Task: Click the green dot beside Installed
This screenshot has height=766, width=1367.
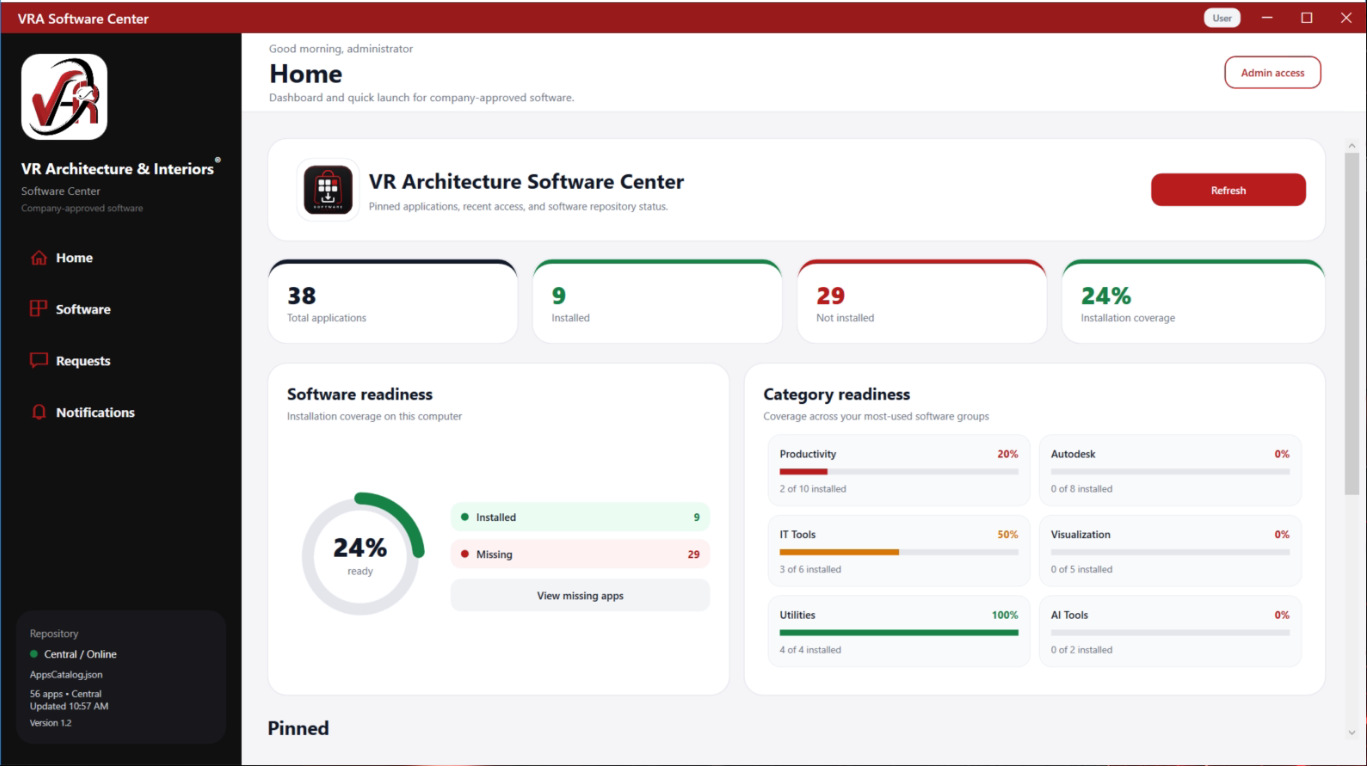Action: point(465,517)
